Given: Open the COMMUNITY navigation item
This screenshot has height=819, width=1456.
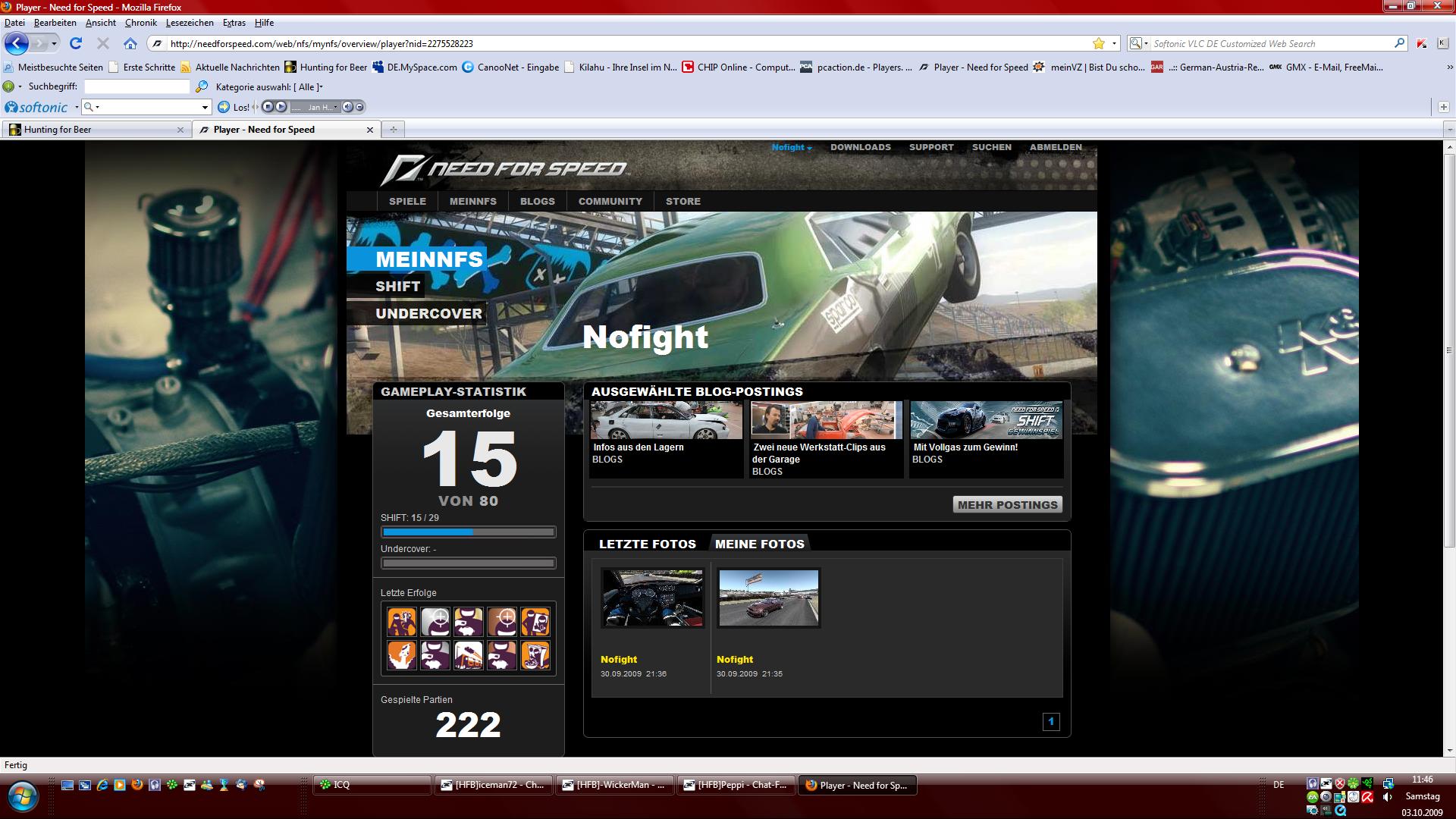Looking at the screenshot, I should (610, 201).
